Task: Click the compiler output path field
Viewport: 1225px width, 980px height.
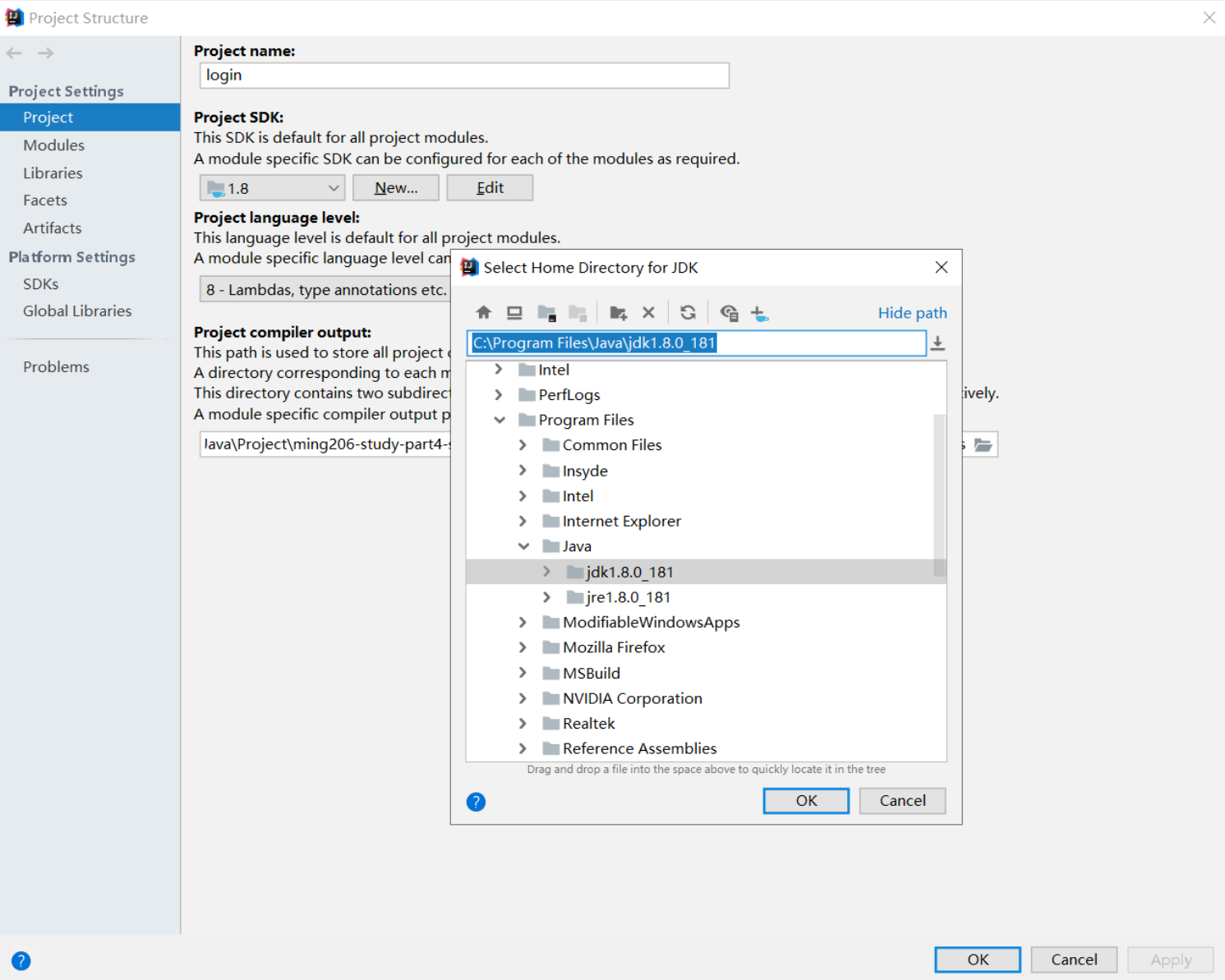Action: pos(325,444)
